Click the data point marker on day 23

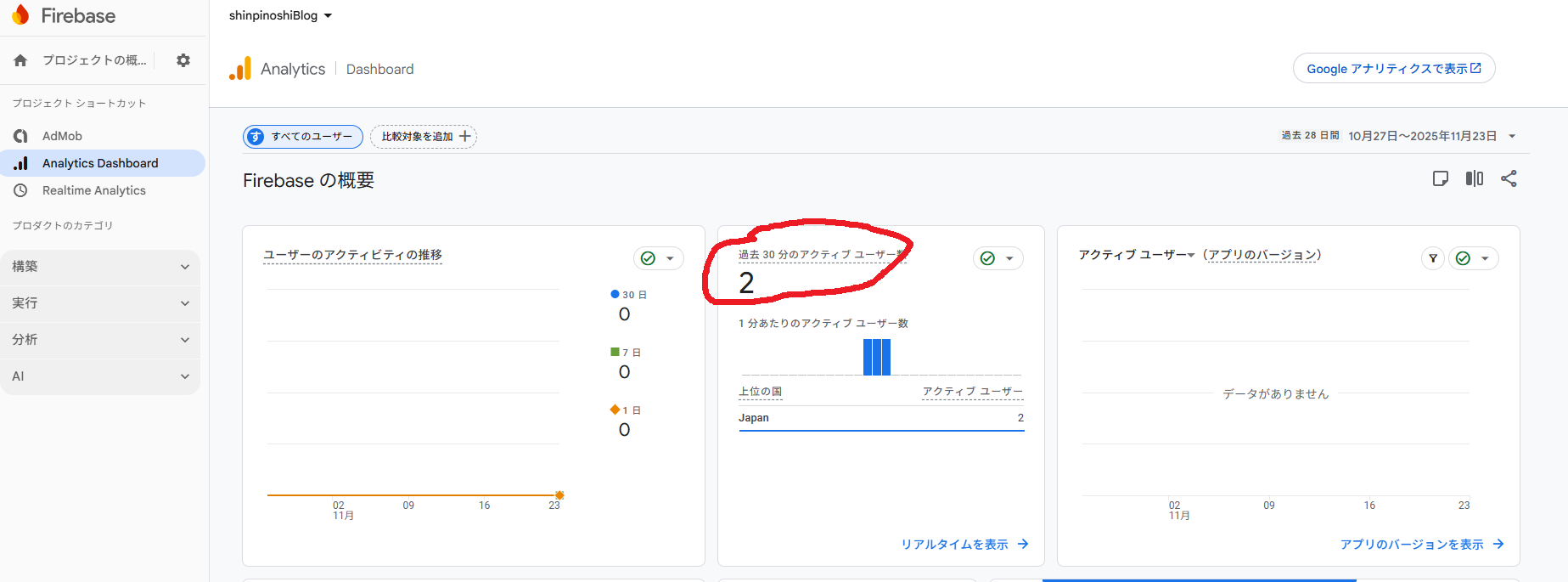click(559, 494)
